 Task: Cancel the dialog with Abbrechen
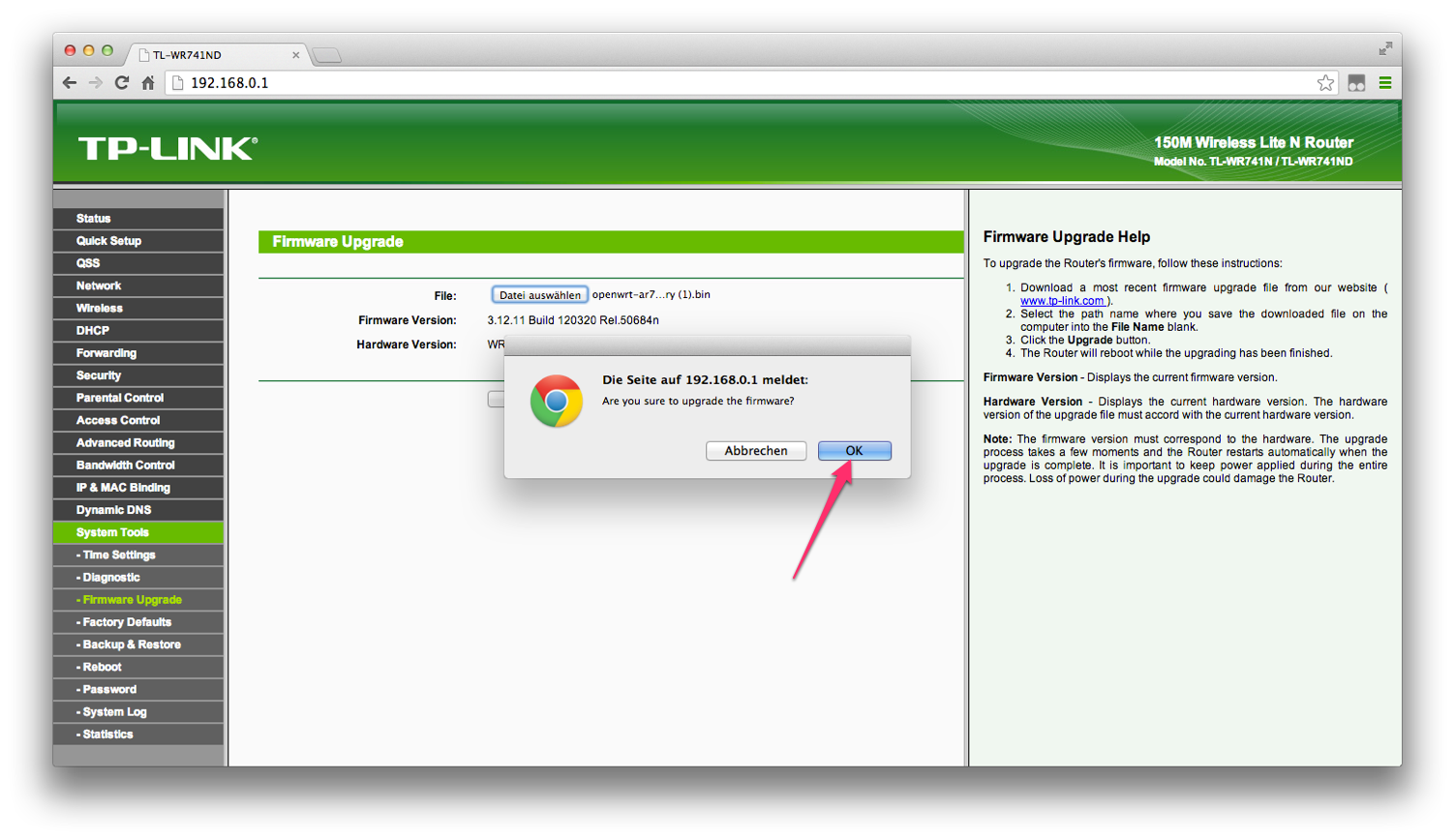pyautogui.click(x=756, y=451)
